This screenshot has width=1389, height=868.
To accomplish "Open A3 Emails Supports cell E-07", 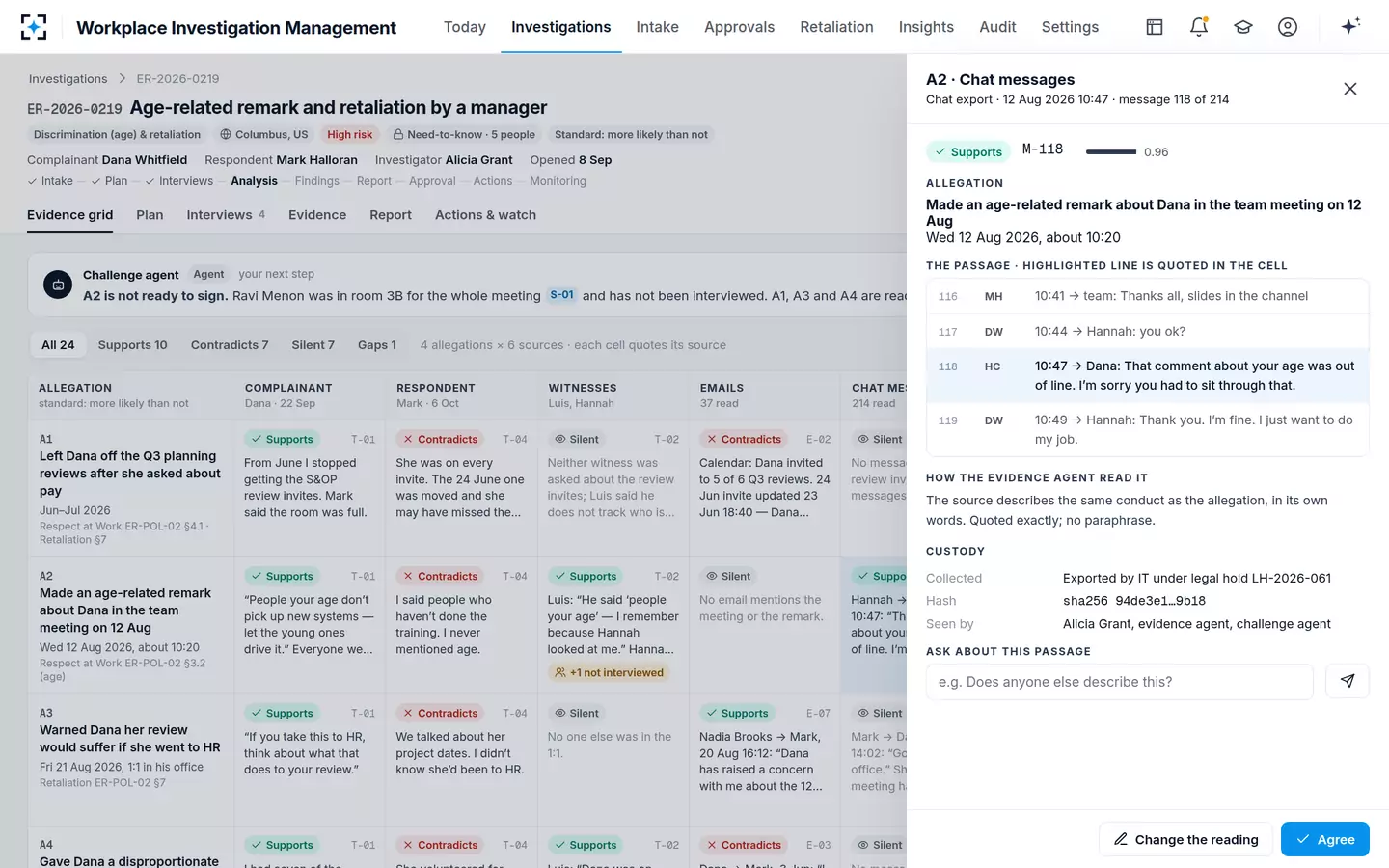I will (765, 760).
